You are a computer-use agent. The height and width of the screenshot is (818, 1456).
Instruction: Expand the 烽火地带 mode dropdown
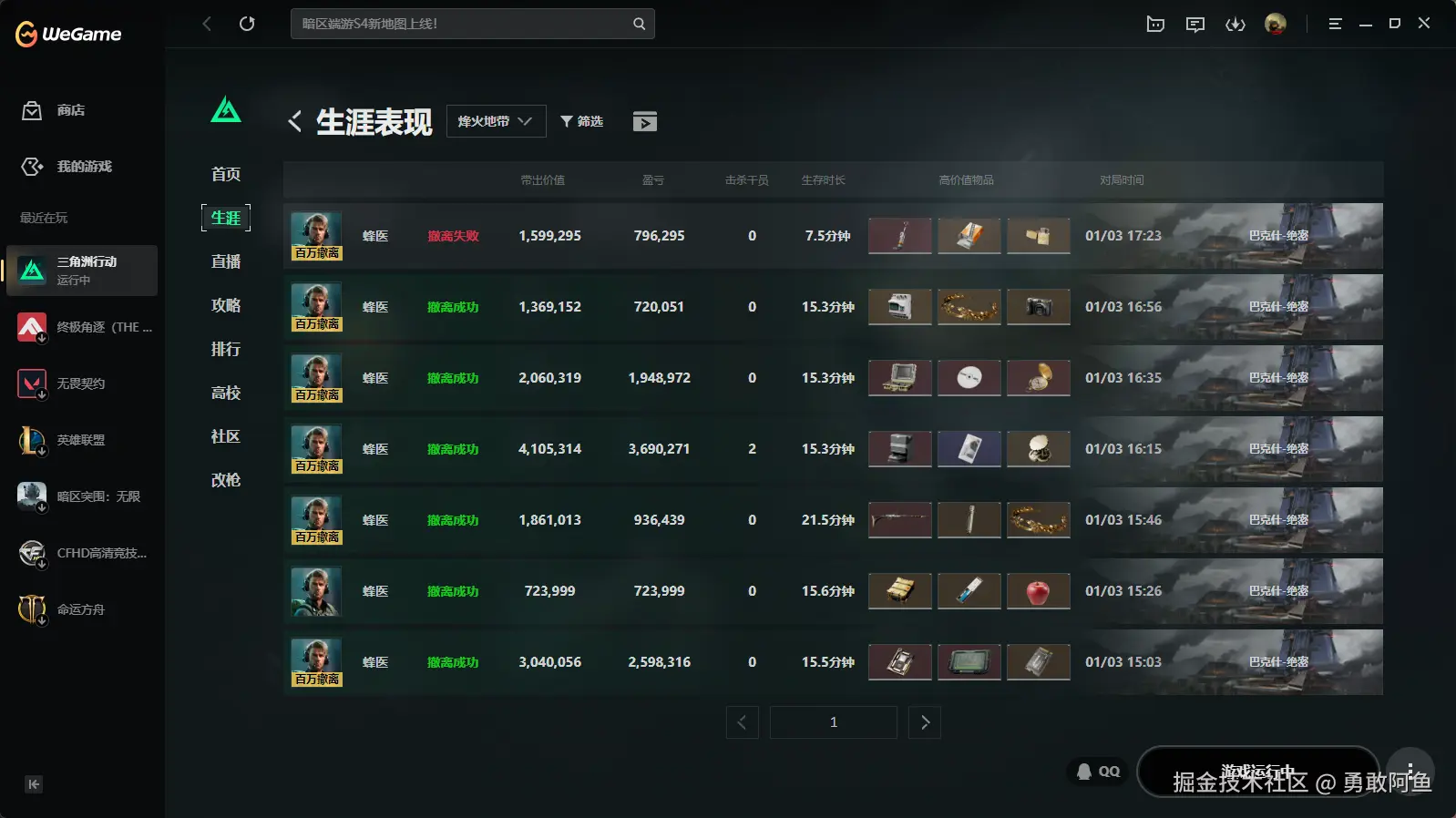point(496,121)
